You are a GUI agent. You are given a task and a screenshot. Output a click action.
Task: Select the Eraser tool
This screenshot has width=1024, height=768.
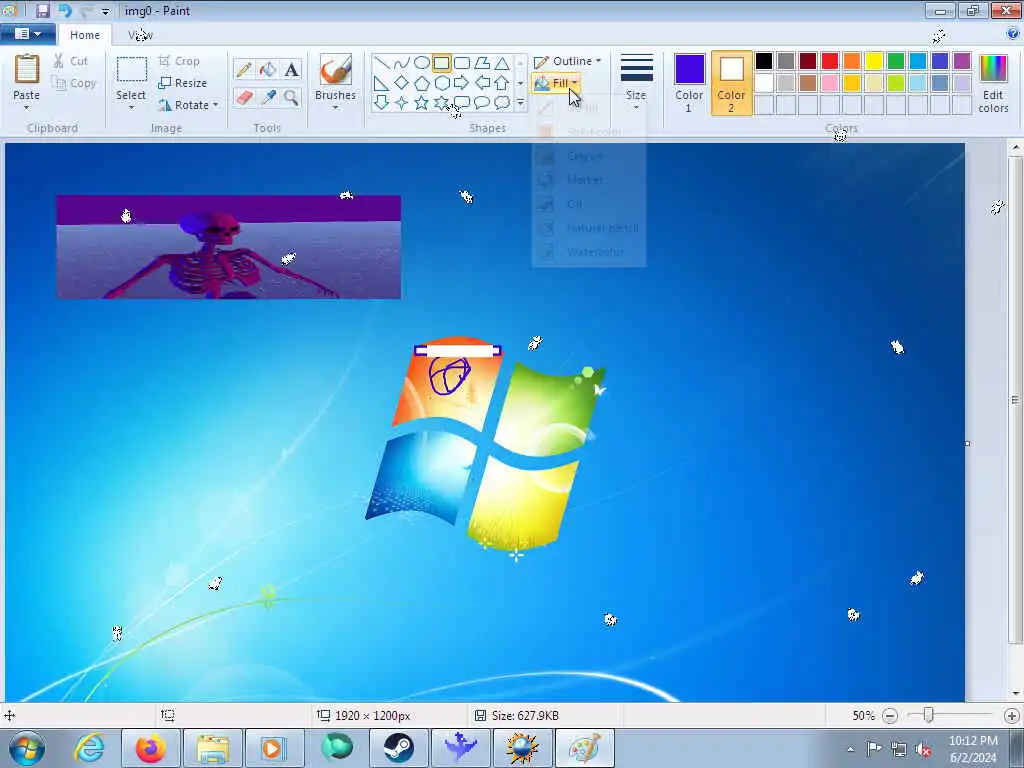(244, 97)
